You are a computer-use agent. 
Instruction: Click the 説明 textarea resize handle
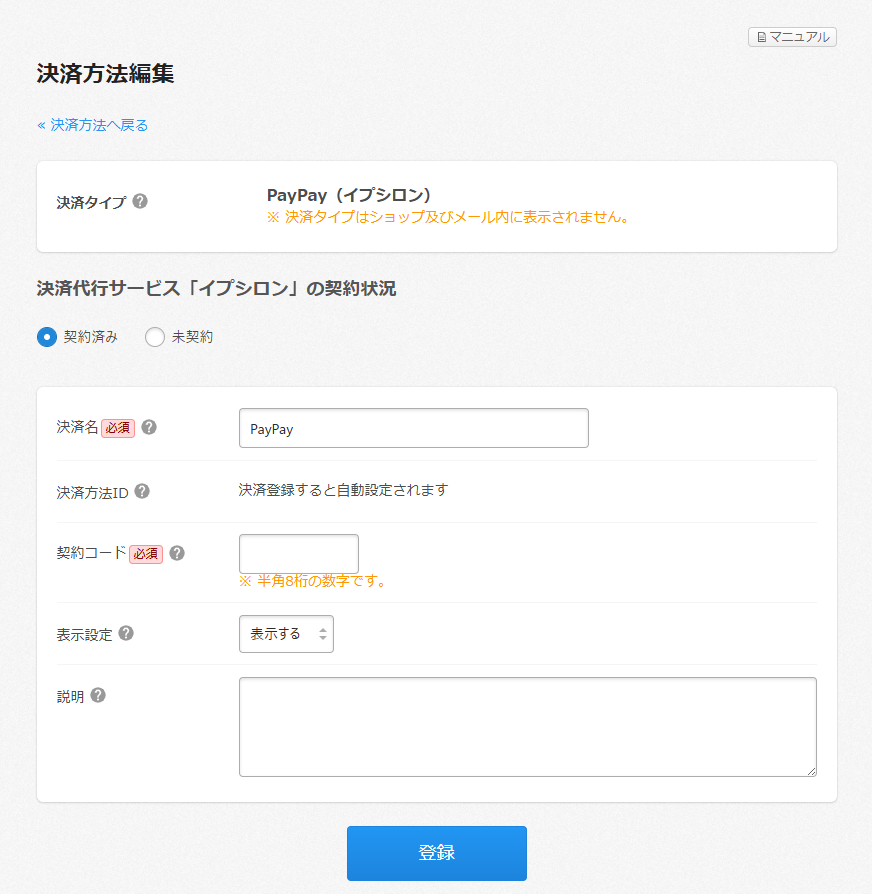[x=811, y=771]
